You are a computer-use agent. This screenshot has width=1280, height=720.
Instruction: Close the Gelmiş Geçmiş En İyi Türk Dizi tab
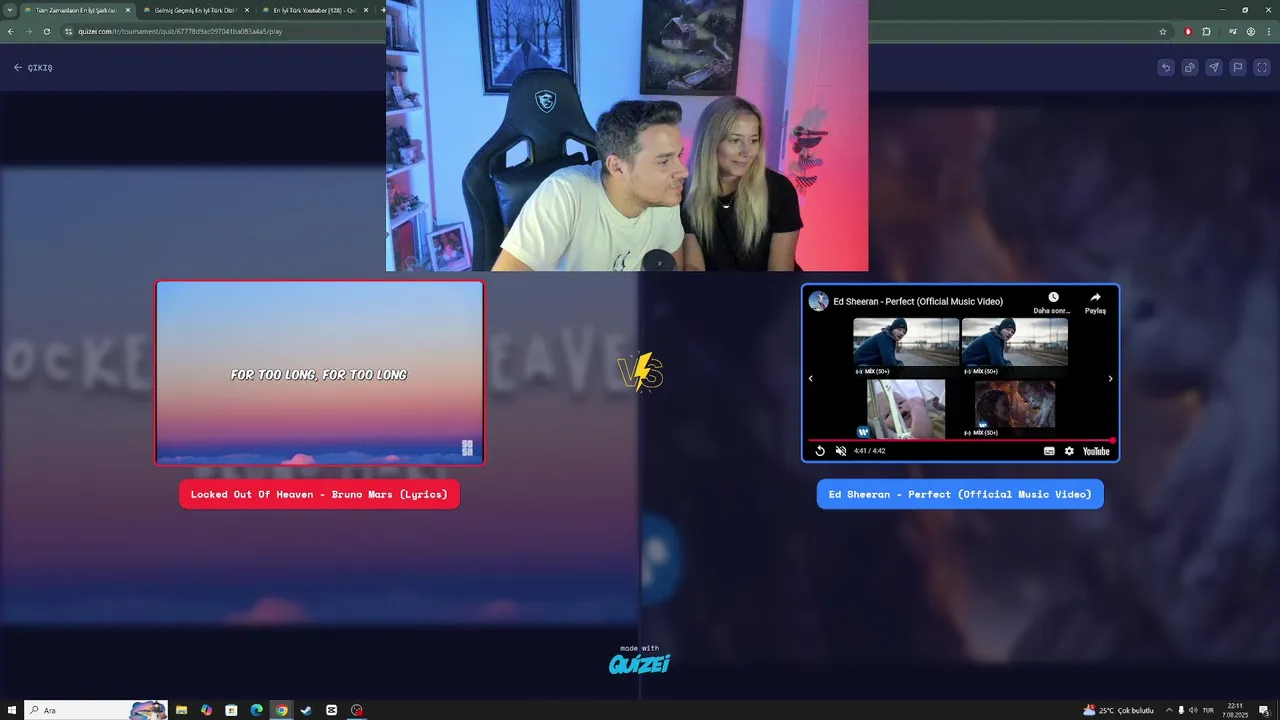pos(247,10)
